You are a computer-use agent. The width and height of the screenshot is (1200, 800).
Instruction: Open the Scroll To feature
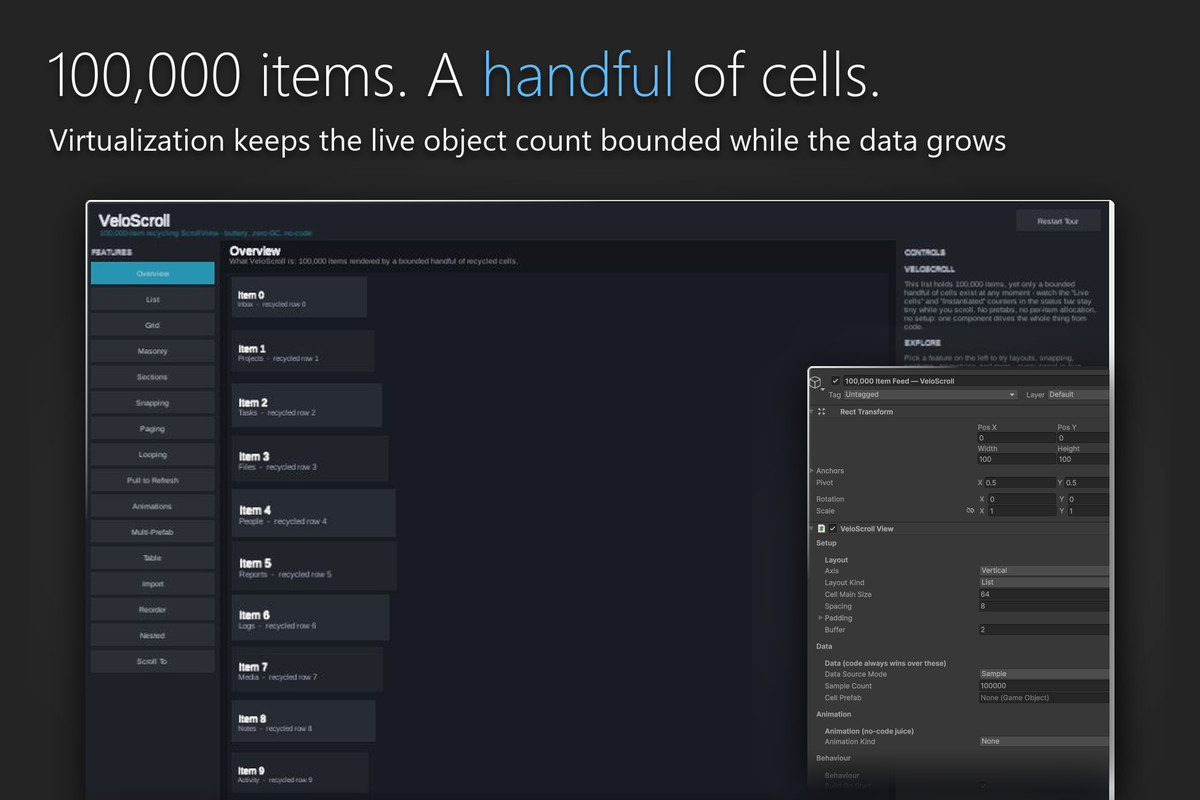click(152, 661)
